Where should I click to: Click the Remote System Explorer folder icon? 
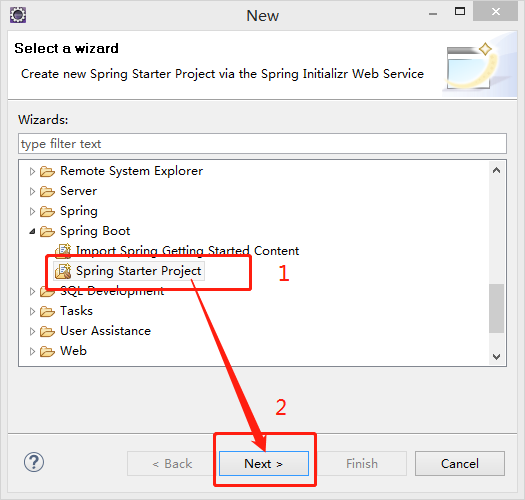tap(47, 171)
